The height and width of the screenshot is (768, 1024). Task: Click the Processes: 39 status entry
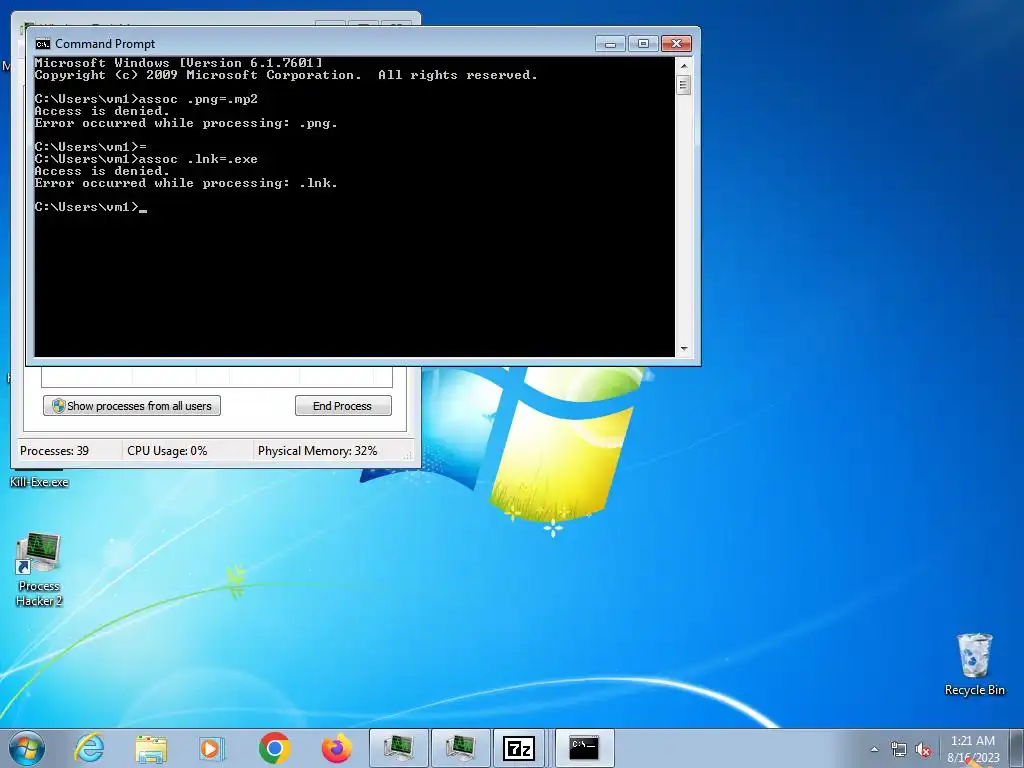[x=54, y=451]
